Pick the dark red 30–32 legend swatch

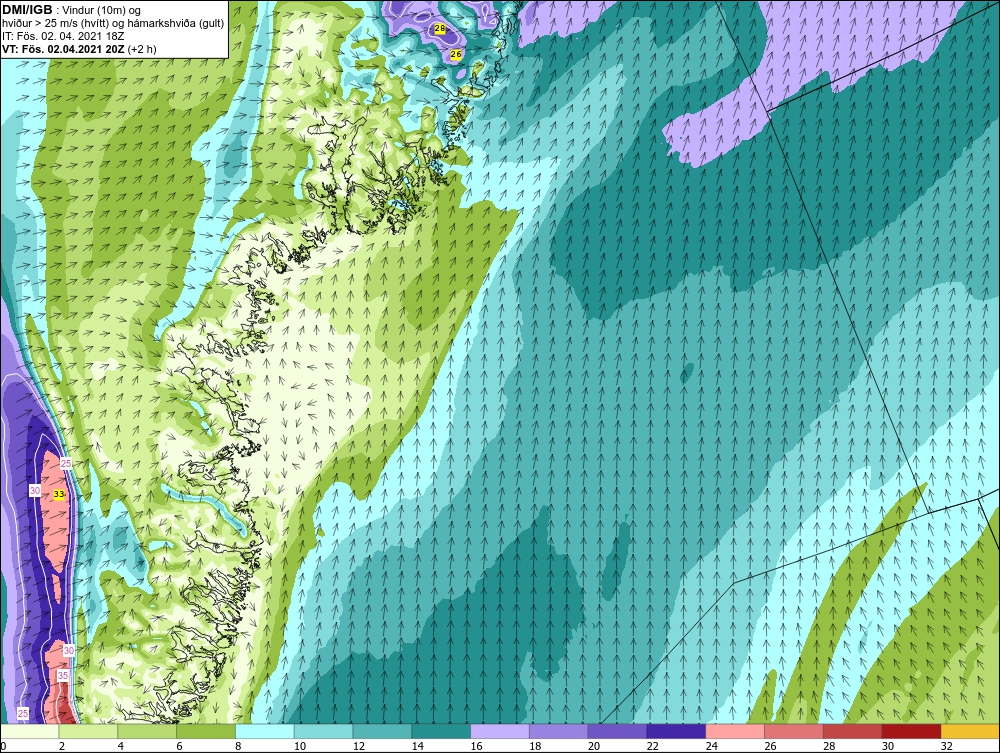pos(911,731)
